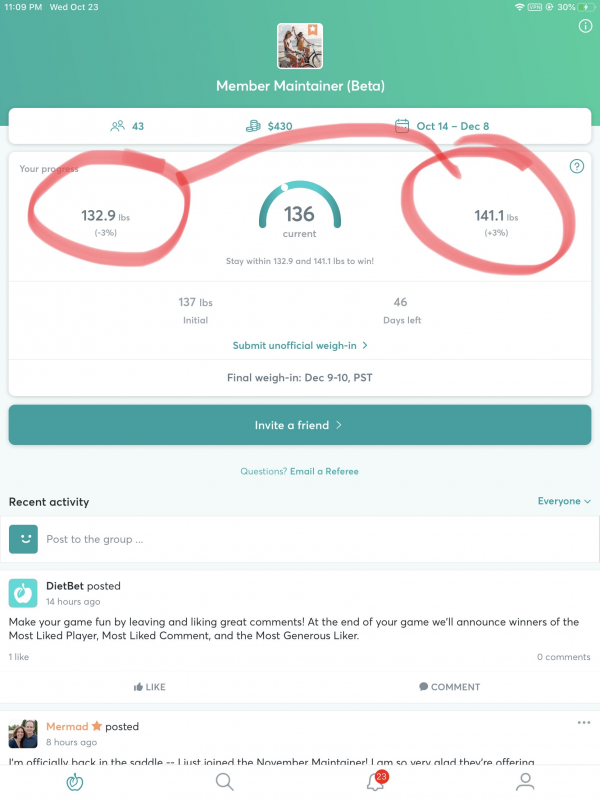Open the $430 pot icon
Viewport: 600px width, 800px height.
click(x=253, y=126)
